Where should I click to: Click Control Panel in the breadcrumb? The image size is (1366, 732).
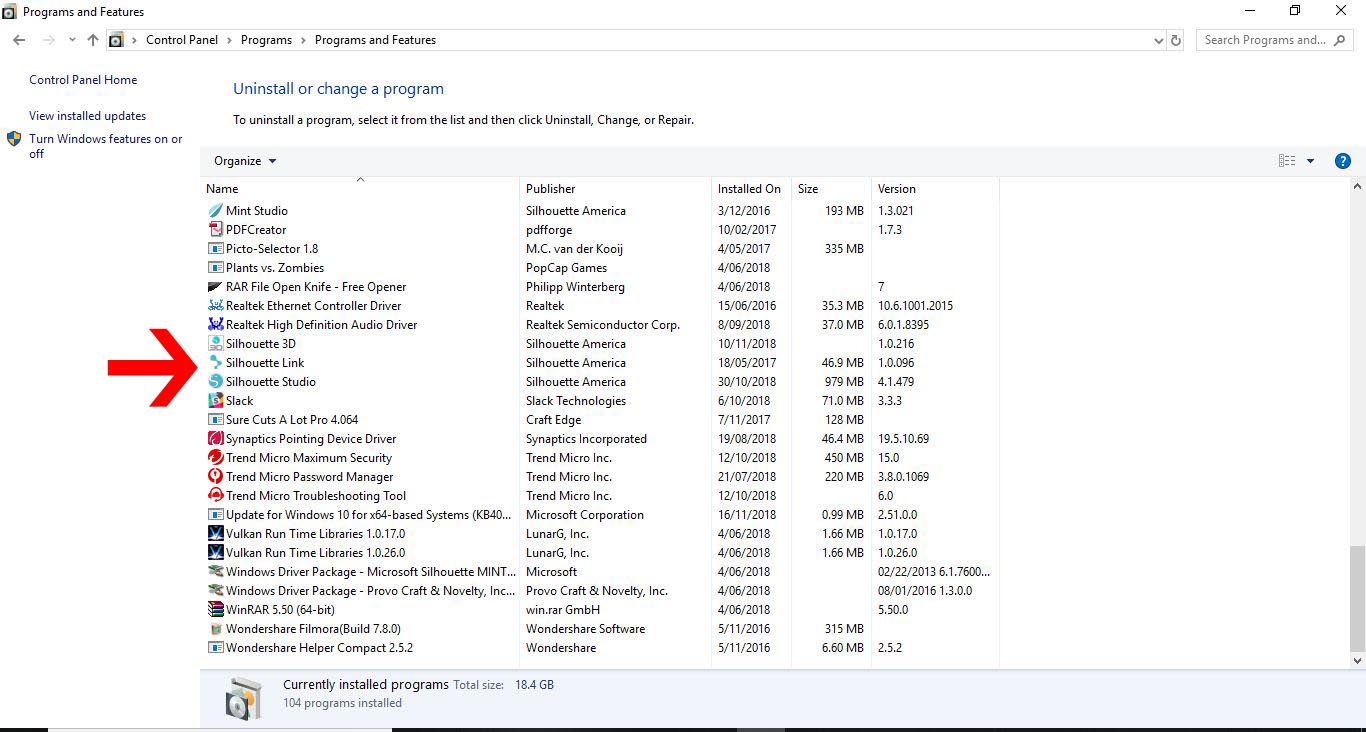tap(182, 41)
